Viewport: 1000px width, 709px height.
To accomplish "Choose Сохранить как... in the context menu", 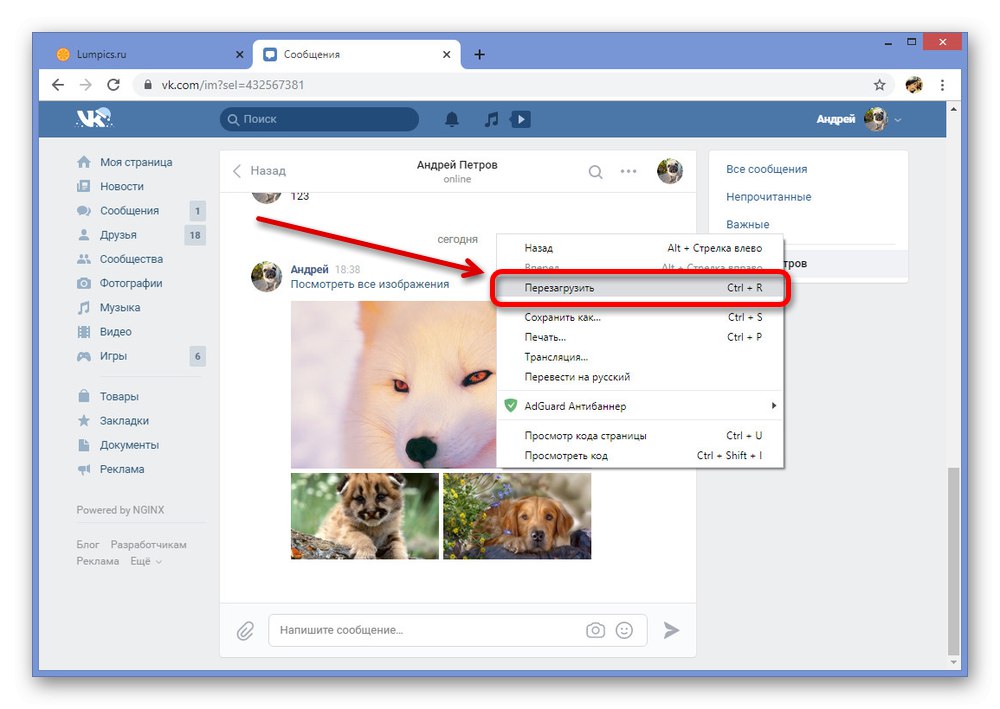I will [640, 317].
